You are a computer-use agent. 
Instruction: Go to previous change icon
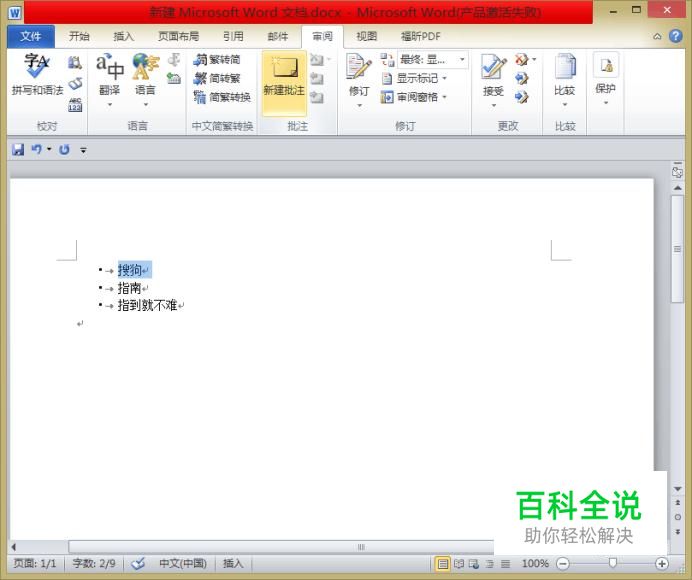click(x=522, y=79)
